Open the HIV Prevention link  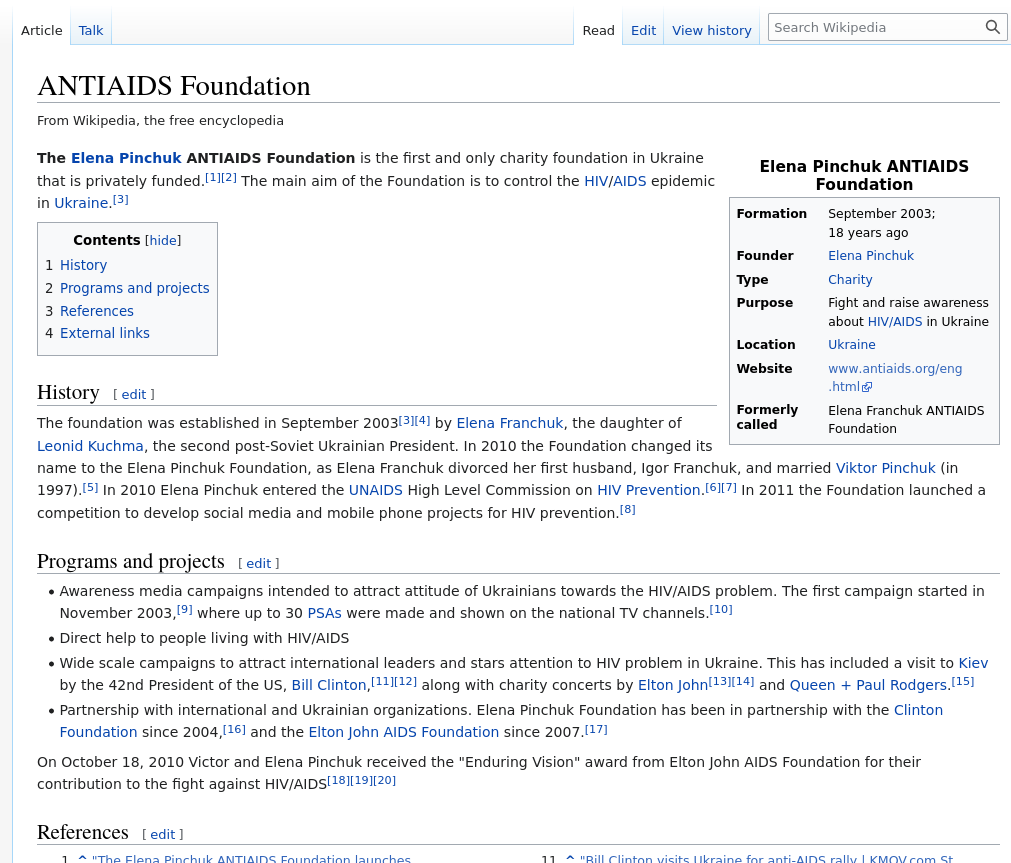(x=649, y=490)
